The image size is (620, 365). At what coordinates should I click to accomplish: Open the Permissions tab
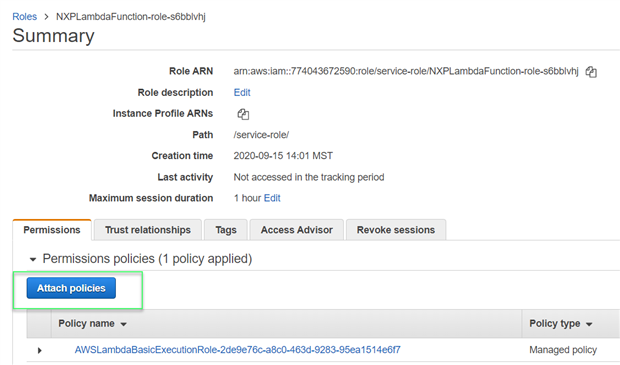click(52, 230)
